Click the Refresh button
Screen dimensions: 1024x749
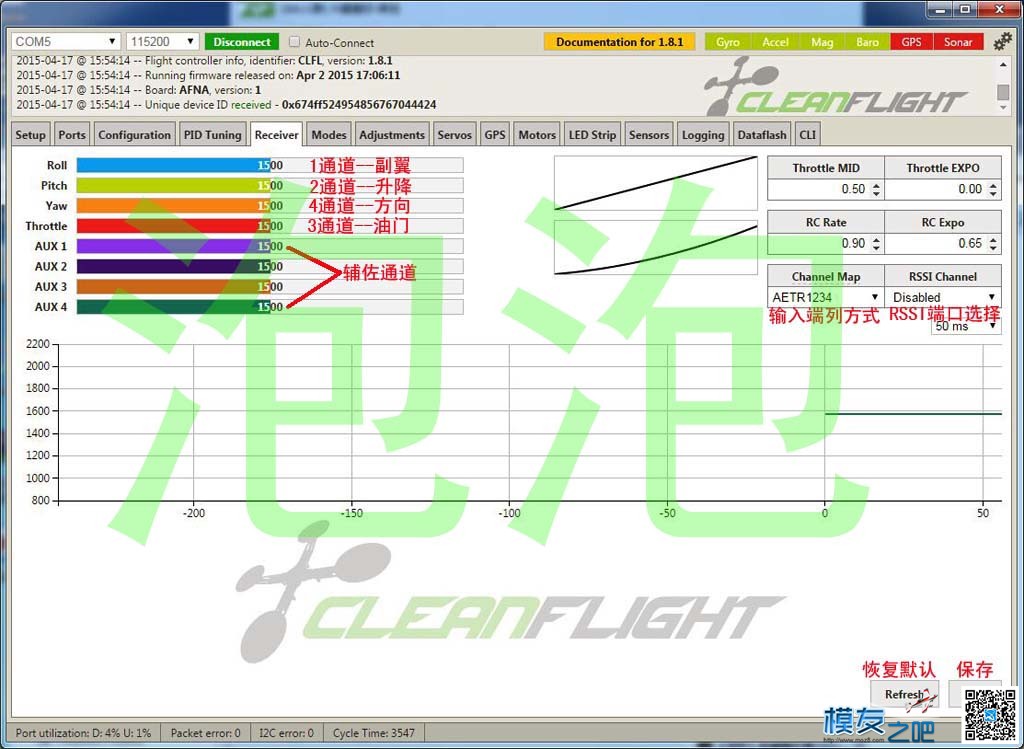904,694
